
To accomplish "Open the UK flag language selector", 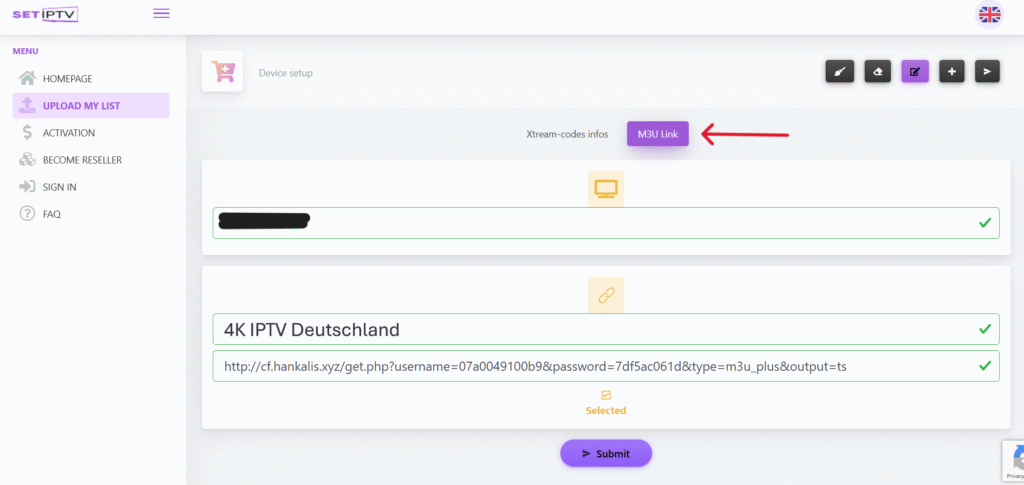I will click(x=989, y=14).
